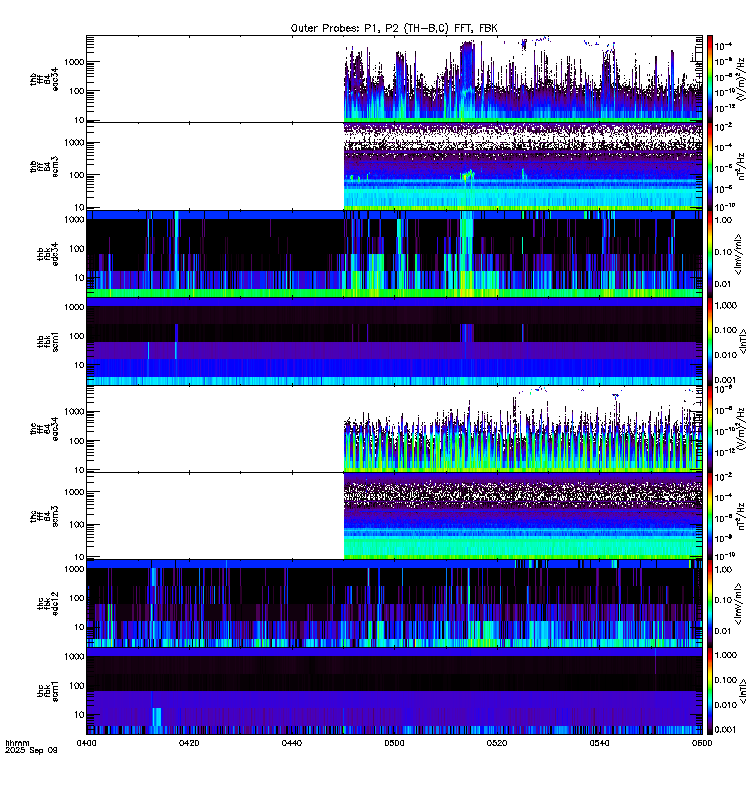The image size is (750, 800).
Task: Click the nT²/Hz unit label of thc scm3 colorbar
Action: pos(742,516)
